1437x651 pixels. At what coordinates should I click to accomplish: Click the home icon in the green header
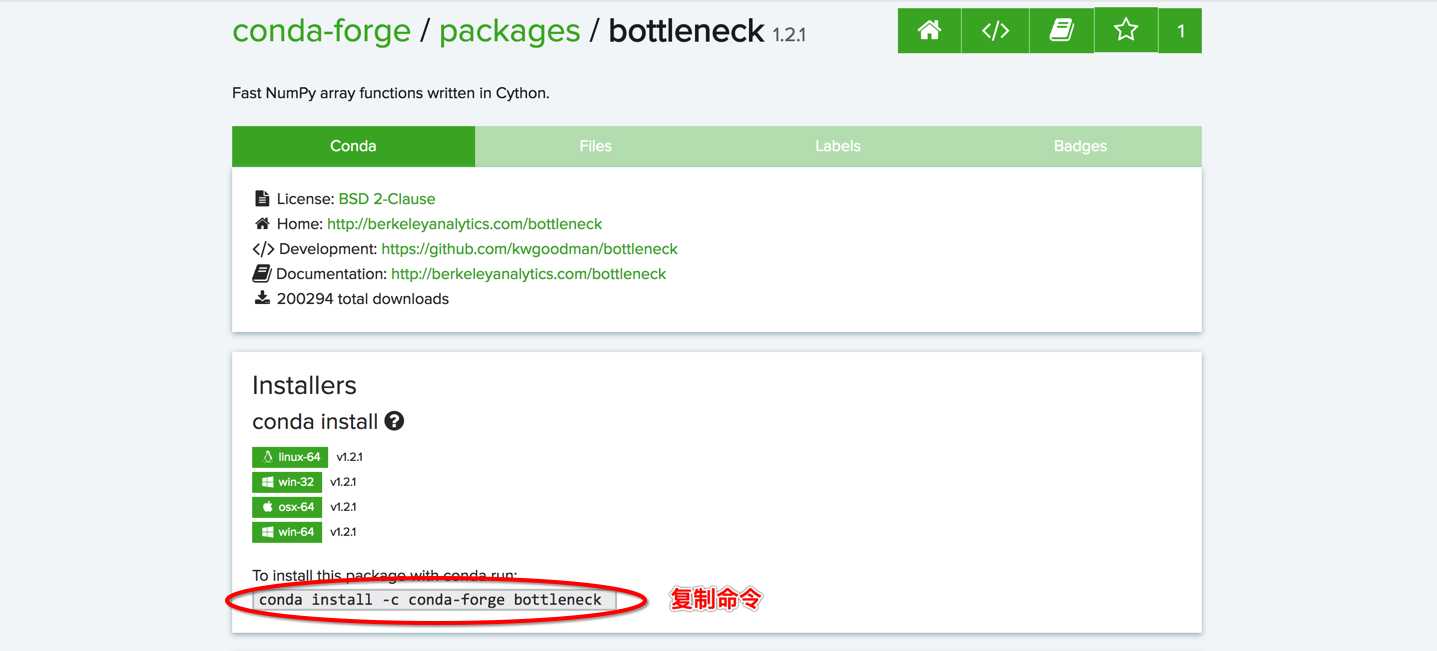pyautogui.click(x=928, y=30)
